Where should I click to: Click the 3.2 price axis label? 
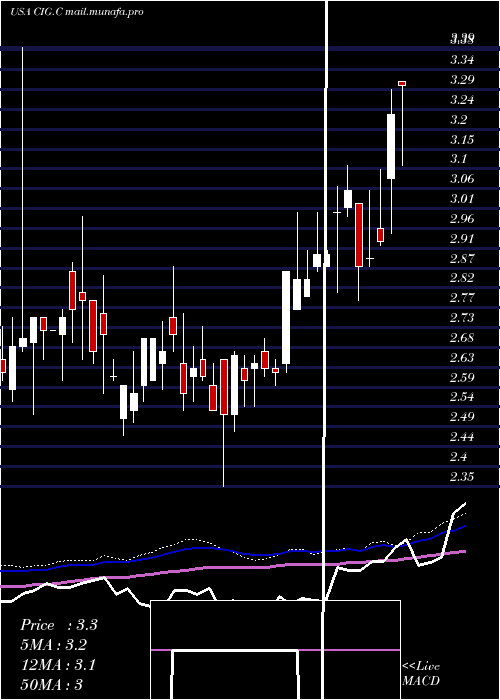(x=458, y=120)
